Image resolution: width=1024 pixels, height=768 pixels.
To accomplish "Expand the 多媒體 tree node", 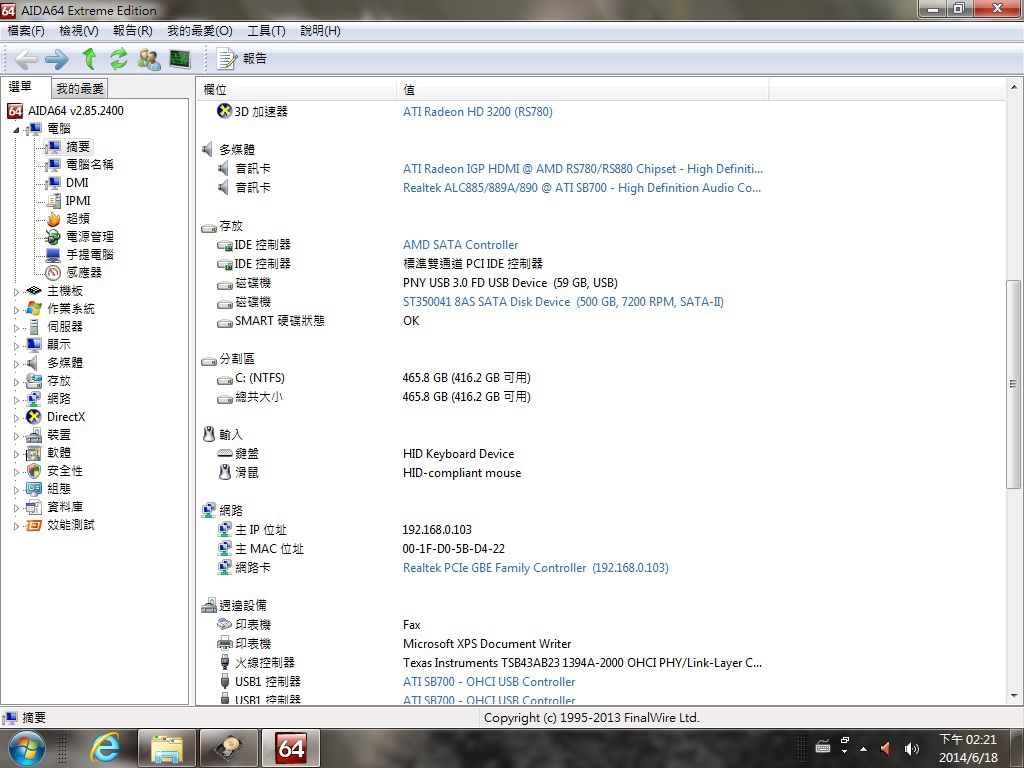I will point(16,363).
